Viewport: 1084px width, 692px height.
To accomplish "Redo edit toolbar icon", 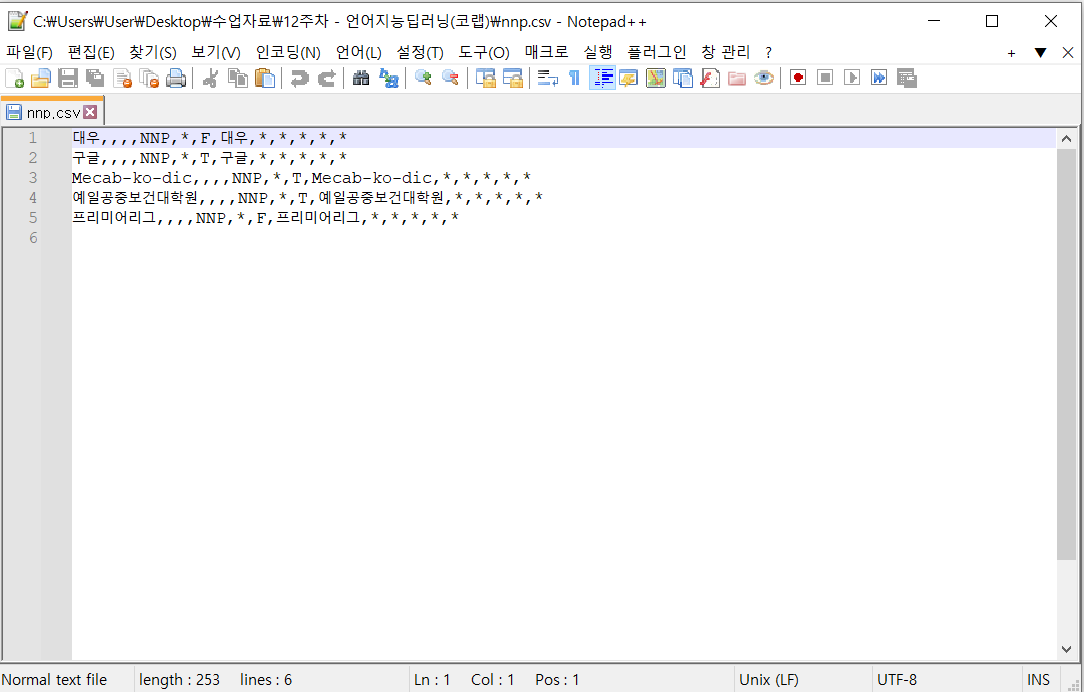I will [x=326, y=78].
